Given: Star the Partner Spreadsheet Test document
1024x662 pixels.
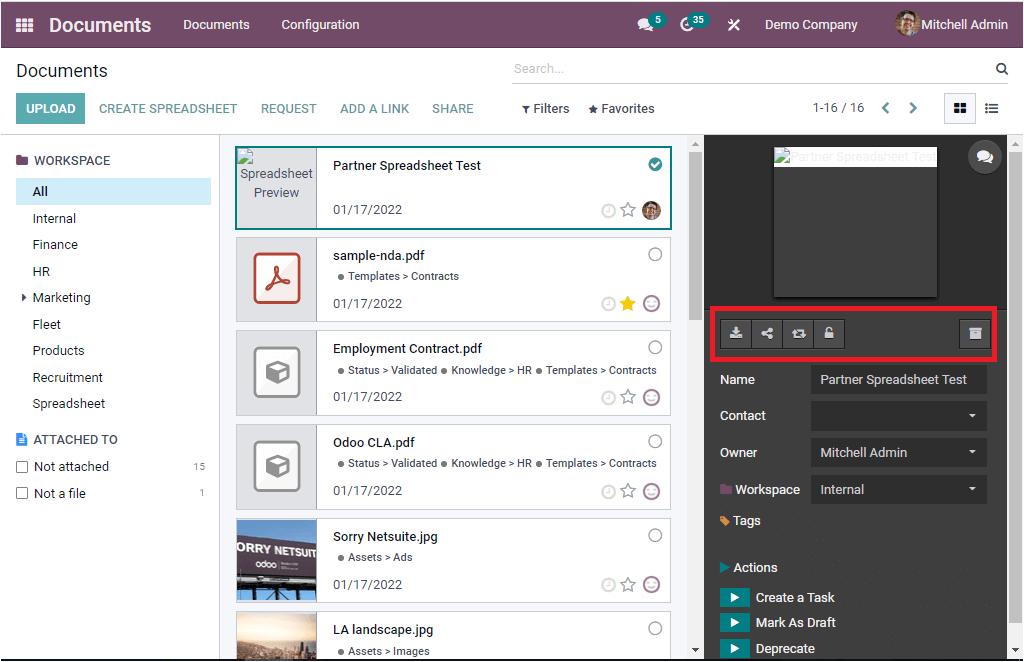Looking at the screenshot, I should point(628,210).
